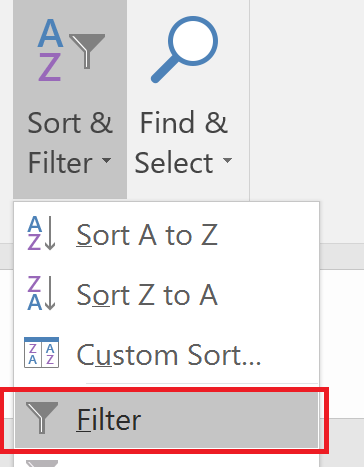364x467 pixels.
Task: Click the Find & Select magnifying glass icon
Action: click(184, 49)
